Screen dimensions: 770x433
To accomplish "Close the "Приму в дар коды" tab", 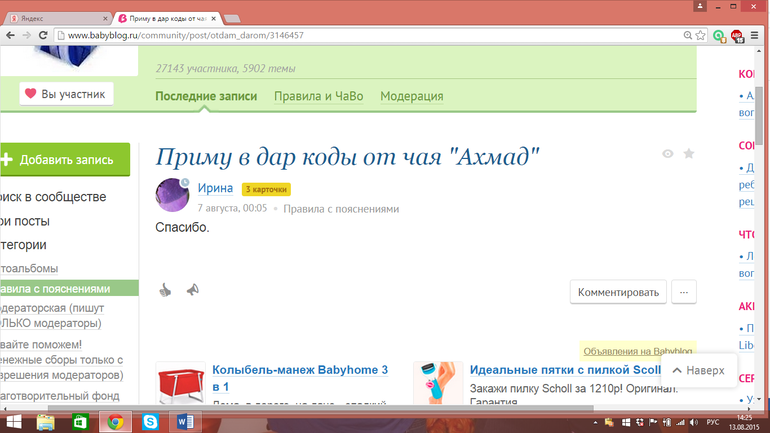I will pos(214,19).
